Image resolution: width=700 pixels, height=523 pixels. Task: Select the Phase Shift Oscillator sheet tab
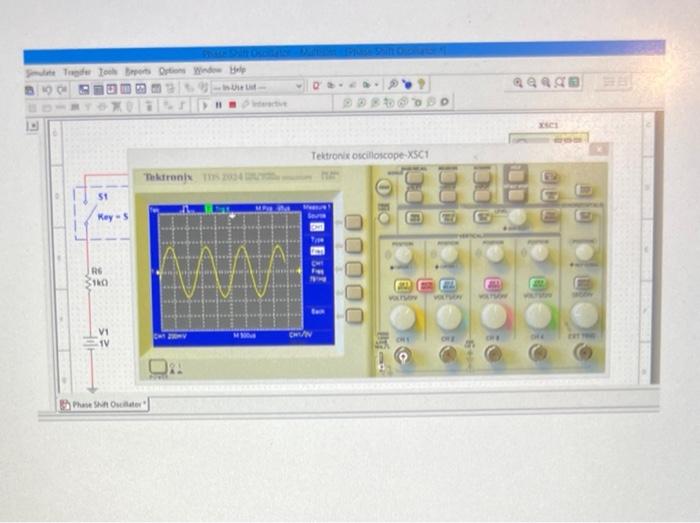[103, 404]
